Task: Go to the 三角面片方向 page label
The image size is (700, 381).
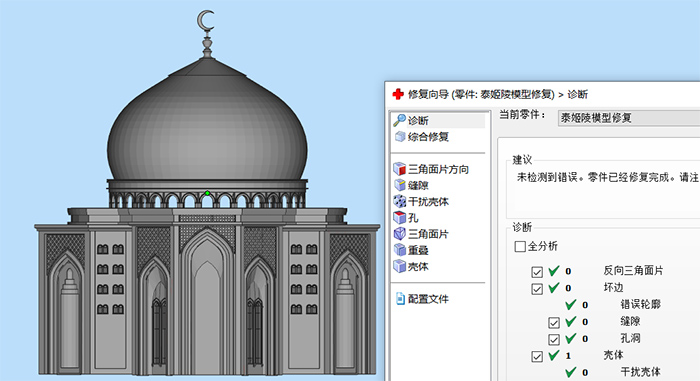Action: click(438, 169)
